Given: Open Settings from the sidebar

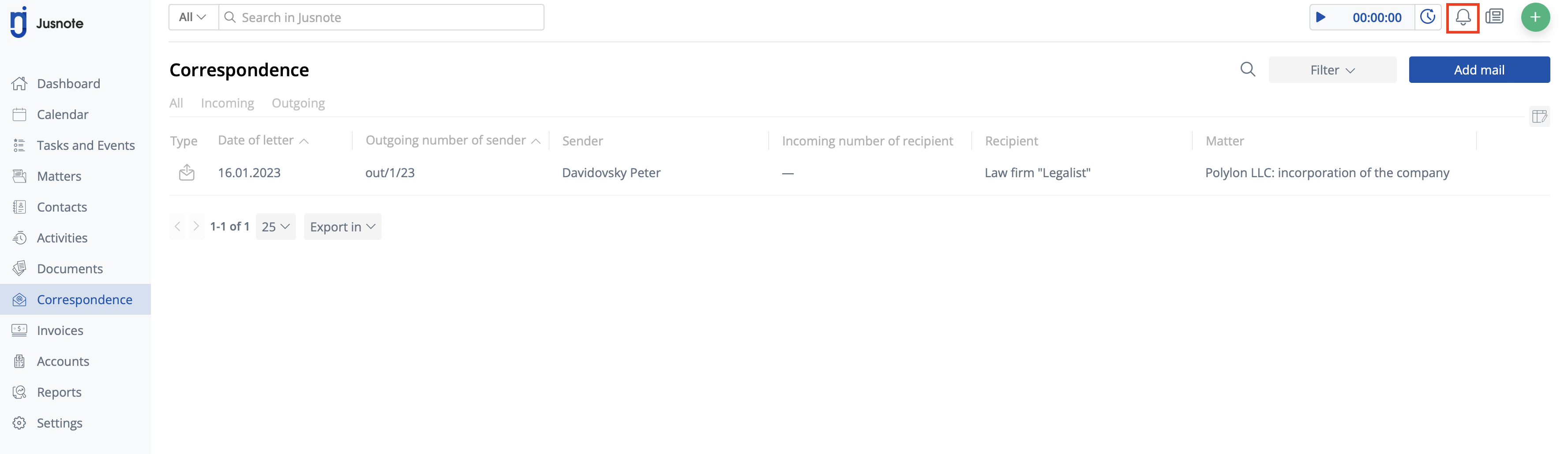Looking at the screenshot, I should [x=59, y=423].
